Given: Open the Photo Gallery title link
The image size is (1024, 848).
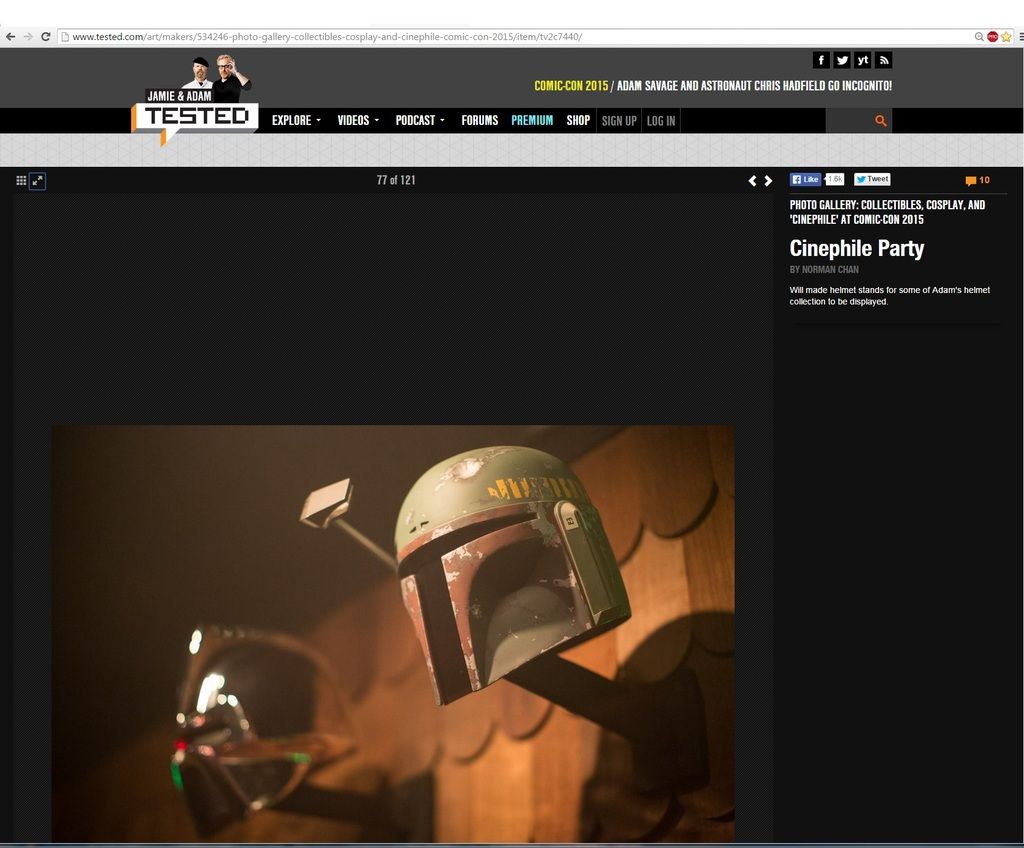Looking at the screenshot, I should [888, 212].
